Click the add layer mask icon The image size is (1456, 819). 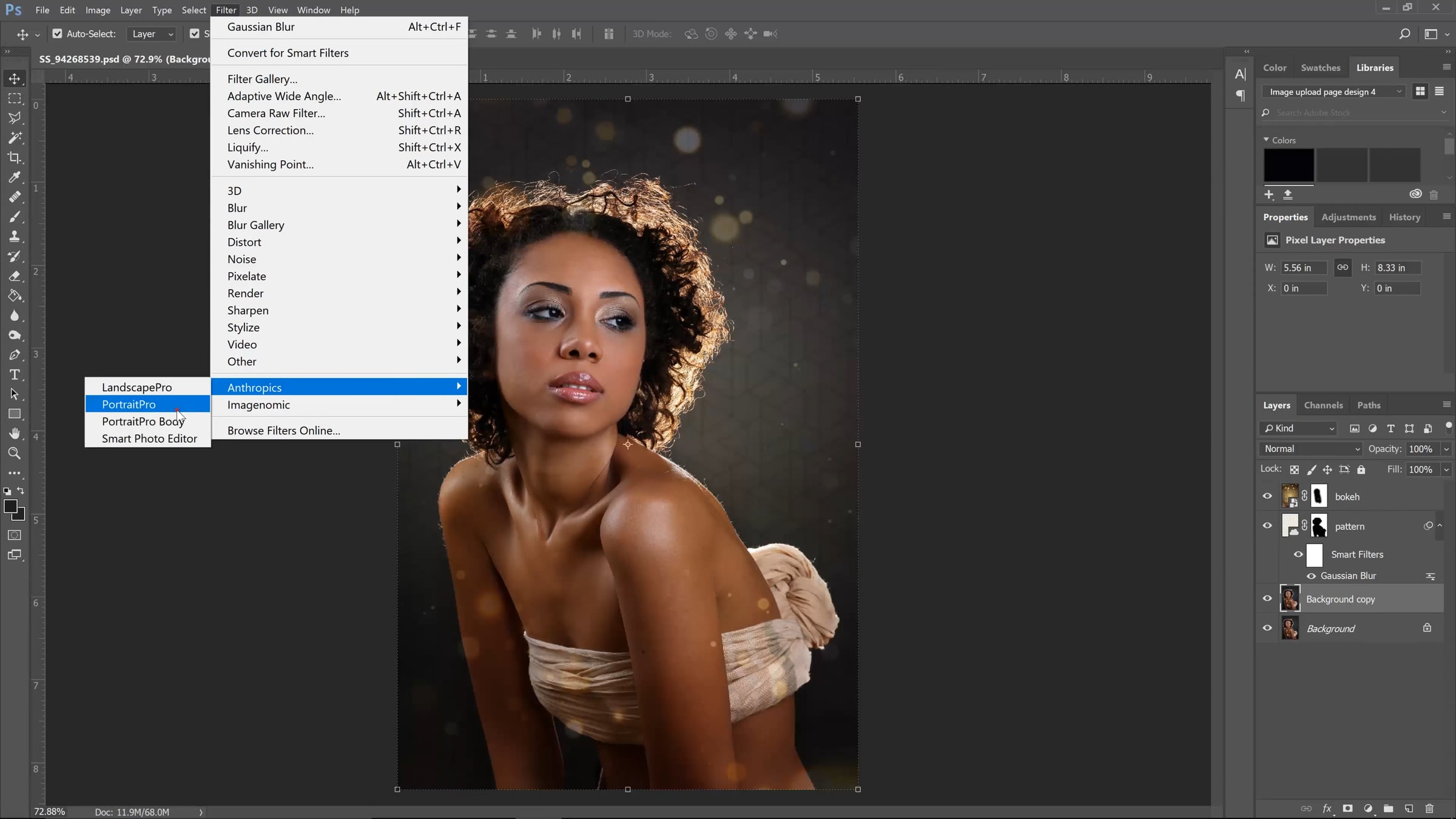tap(1347, 809)
